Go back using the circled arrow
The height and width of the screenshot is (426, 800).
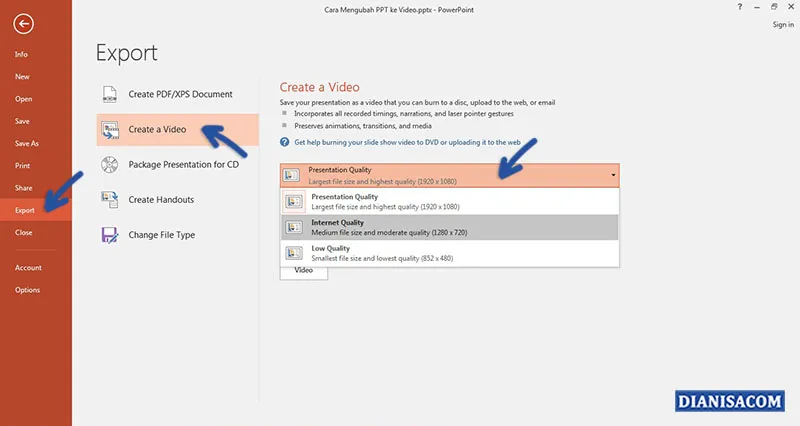pos(23,24)
